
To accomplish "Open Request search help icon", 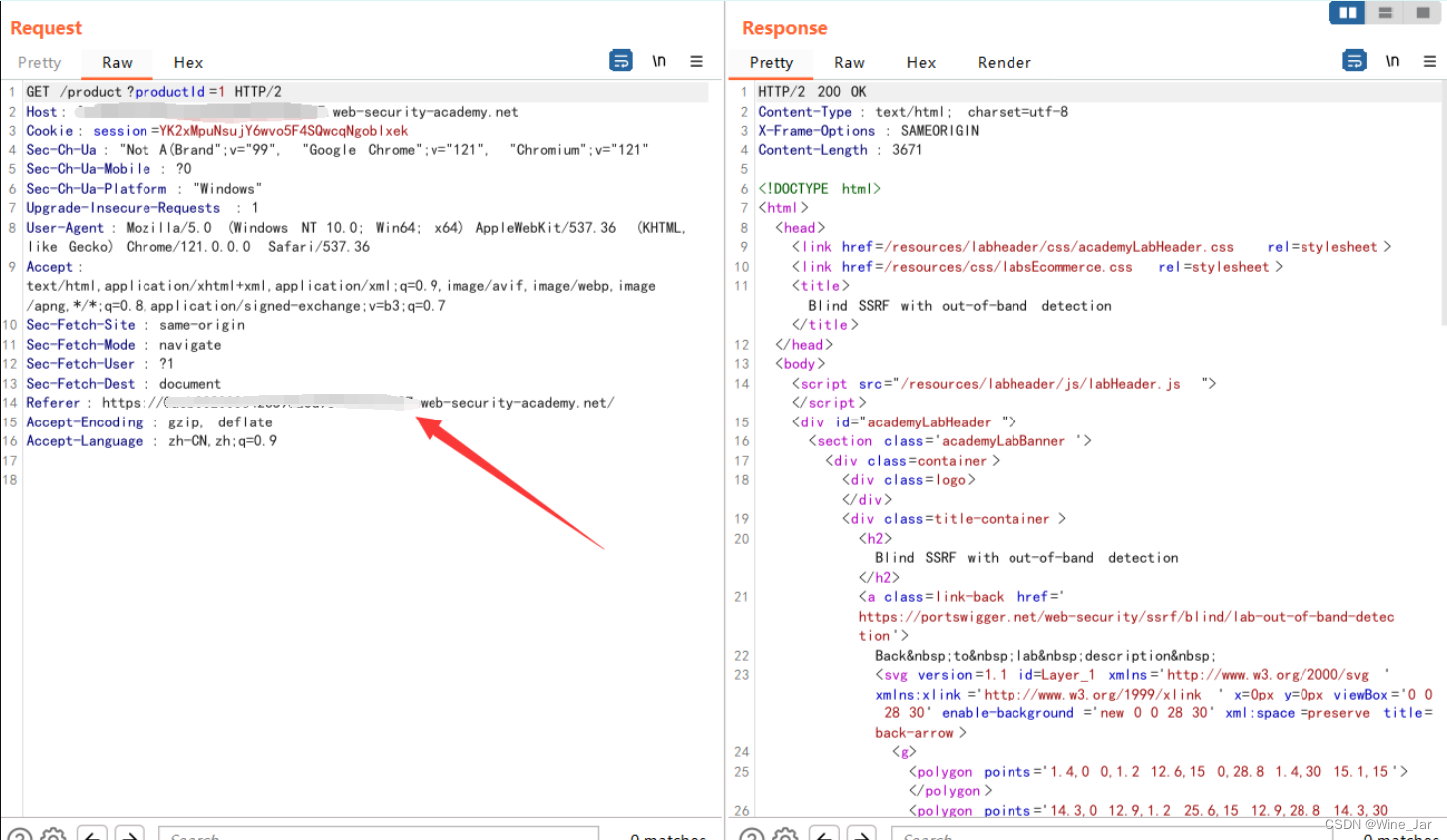I will (x=20, y=834).
